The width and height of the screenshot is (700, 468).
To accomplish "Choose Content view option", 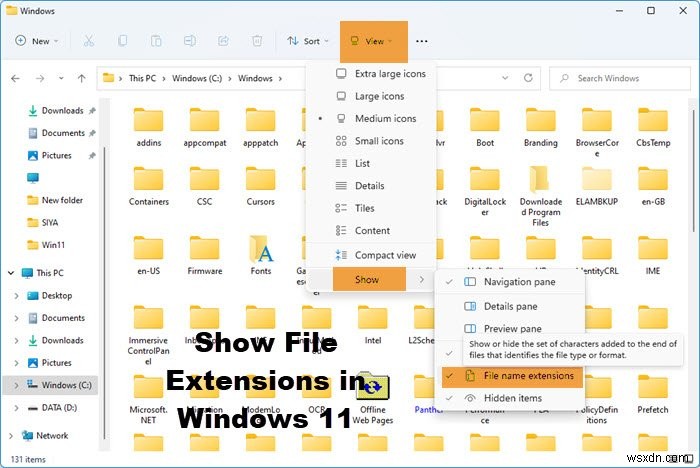I will pyautogui.click(x=371, y=230).
